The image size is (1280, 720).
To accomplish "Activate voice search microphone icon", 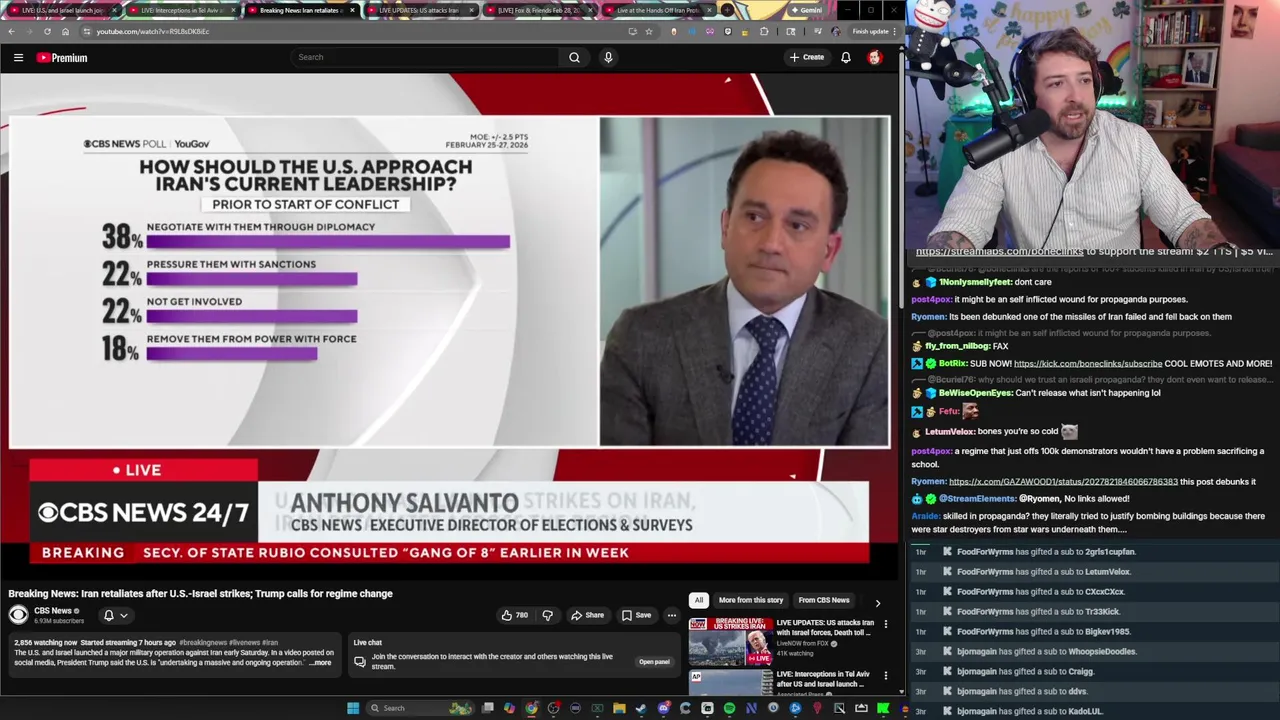I will (608, 57).
